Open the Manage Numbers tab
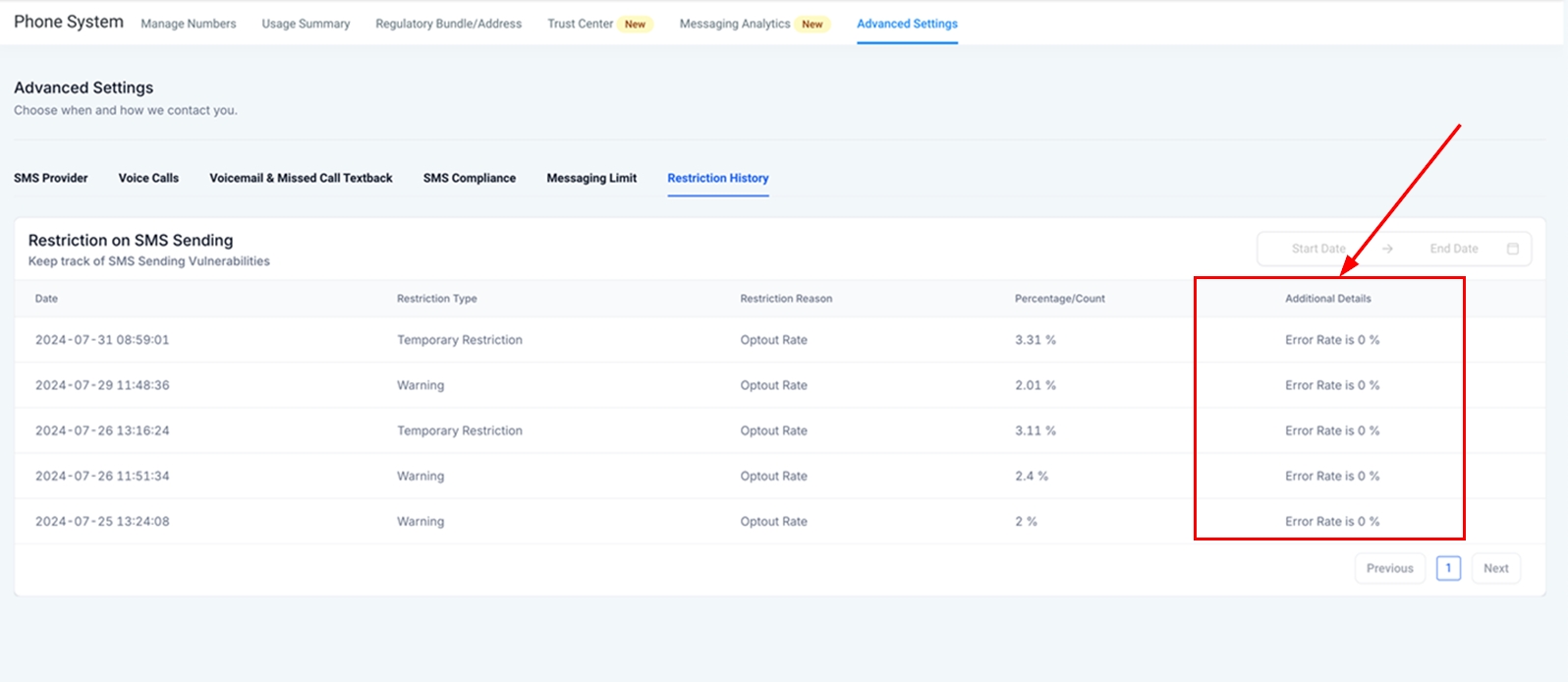Image resolution: width=1568 pixels, height=682 pixels. click(x=189, y=24)
